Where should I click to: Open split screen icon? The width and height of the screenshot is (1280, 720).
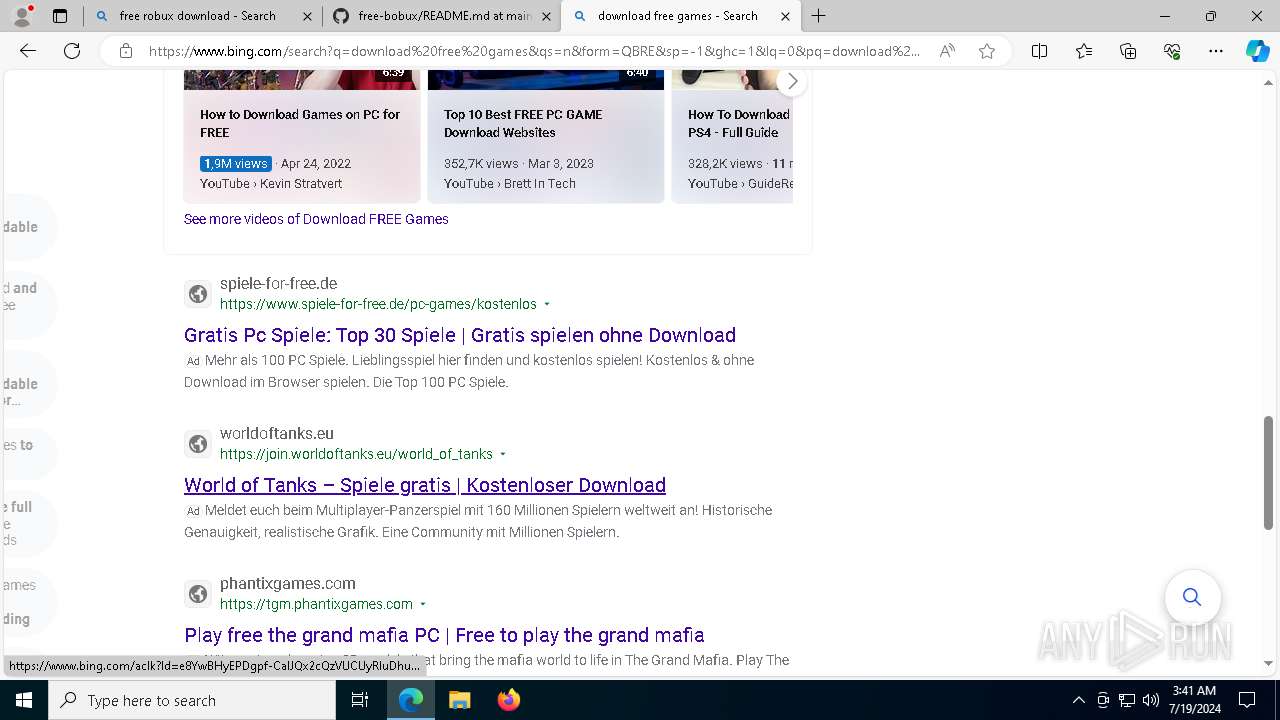[x=1039, y=51]
